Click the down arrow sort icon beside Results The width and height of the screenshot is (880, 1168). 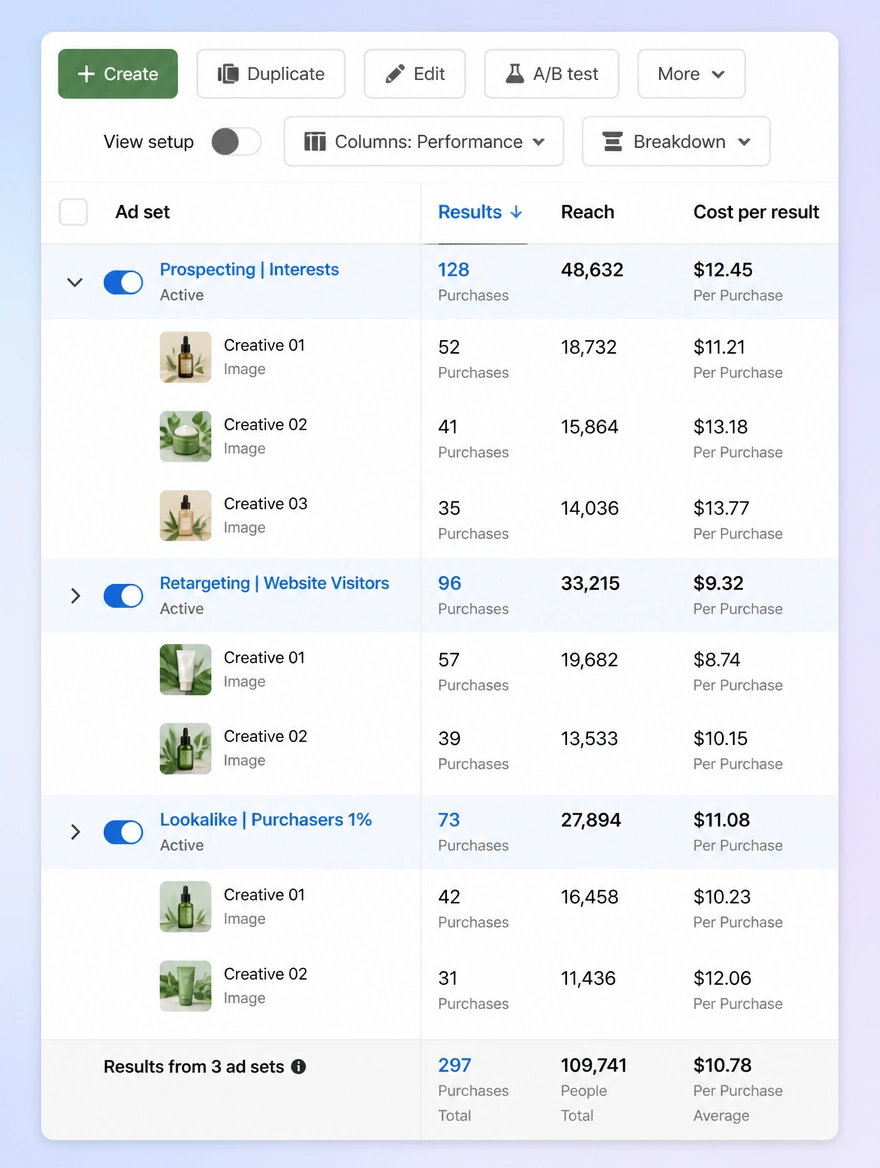coord(516,212)
